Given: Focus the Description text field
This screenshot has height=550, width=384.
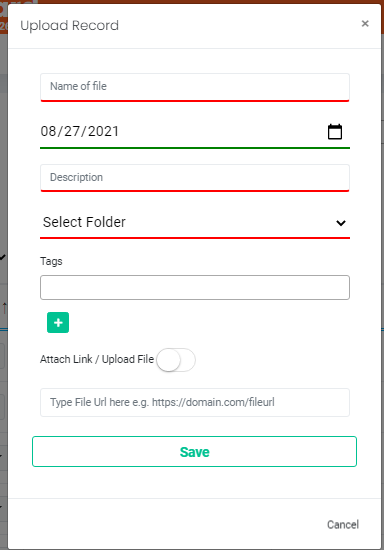Looking at the screenshot, I should tap(195, 178).
